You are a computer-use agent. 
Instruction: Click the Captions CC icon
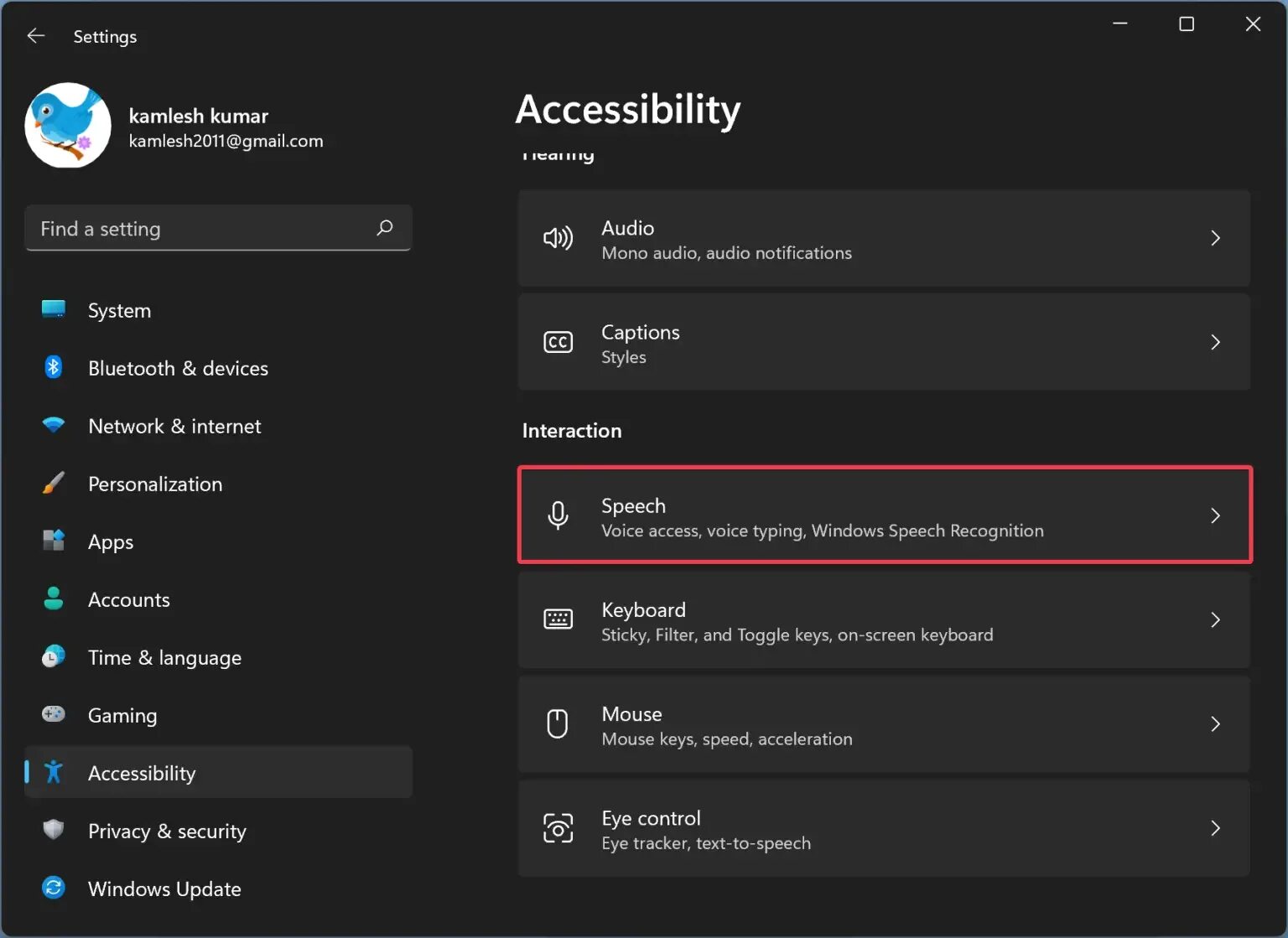click(558, 343)
